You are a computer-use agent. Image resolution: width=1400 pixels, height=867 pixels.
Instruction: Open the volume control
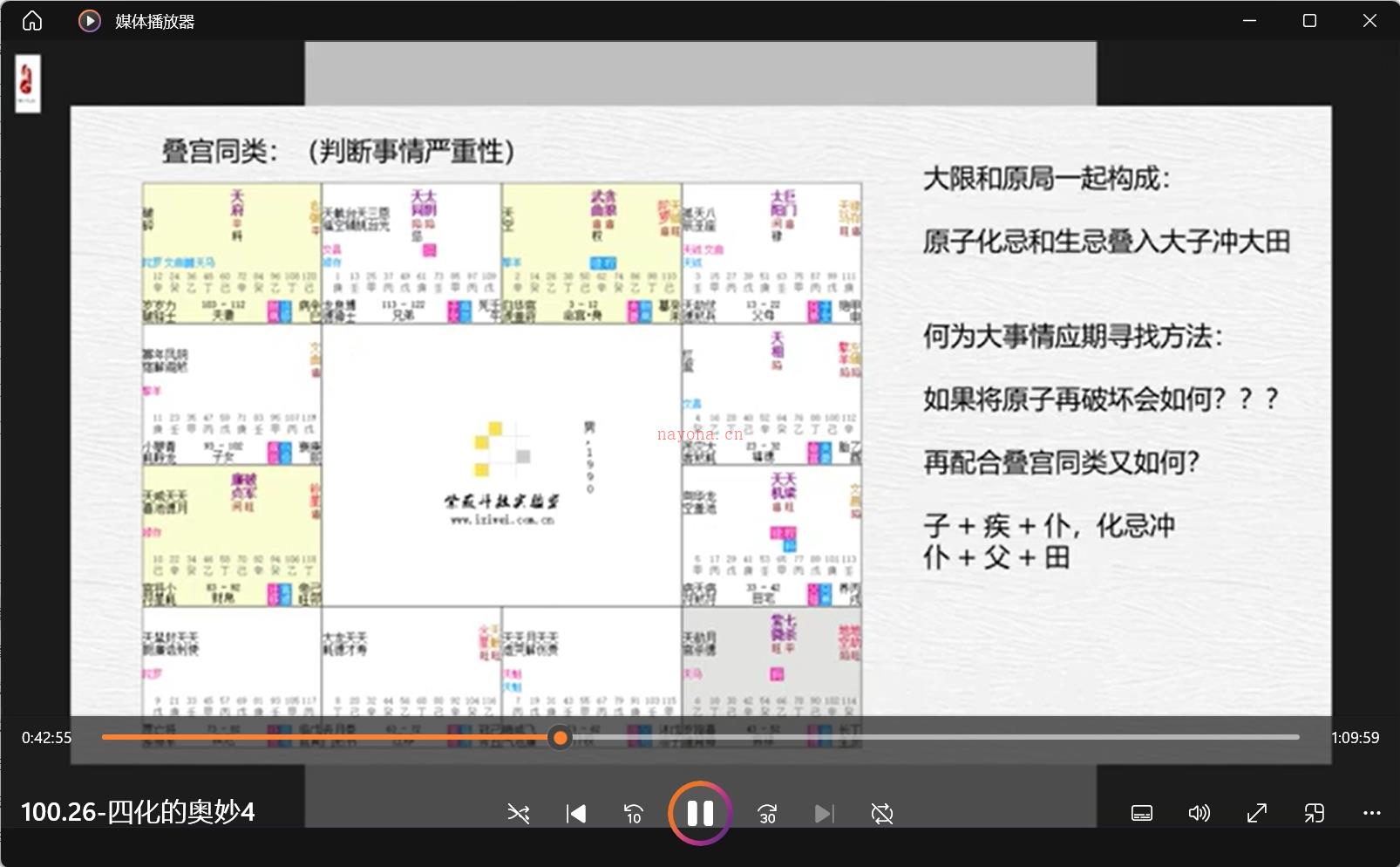[x=1200, y=813]
